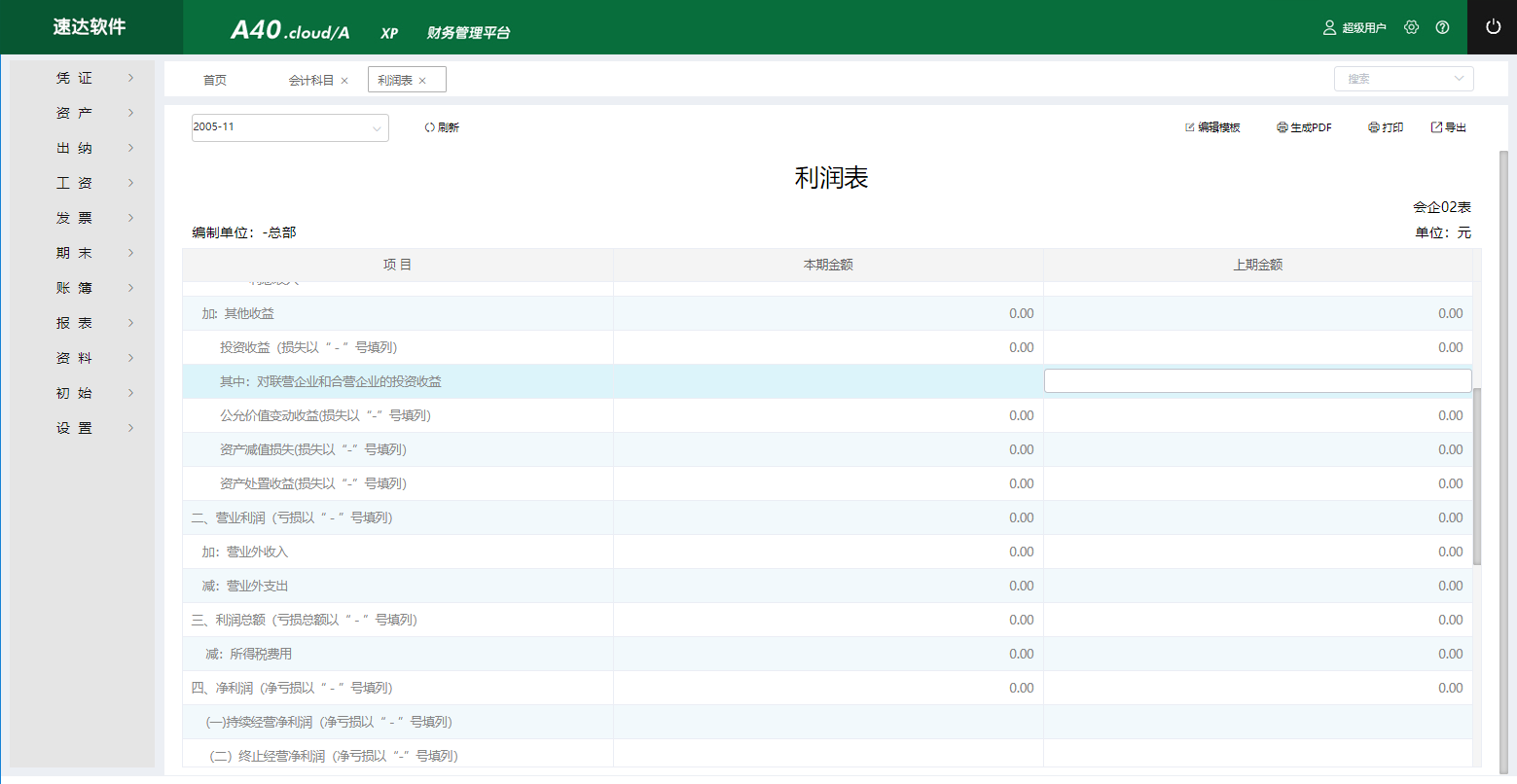This screenshot has height=784, width=1517.
Task: Click the 超级用户 user profile
Action: (x=1354, y=27)
